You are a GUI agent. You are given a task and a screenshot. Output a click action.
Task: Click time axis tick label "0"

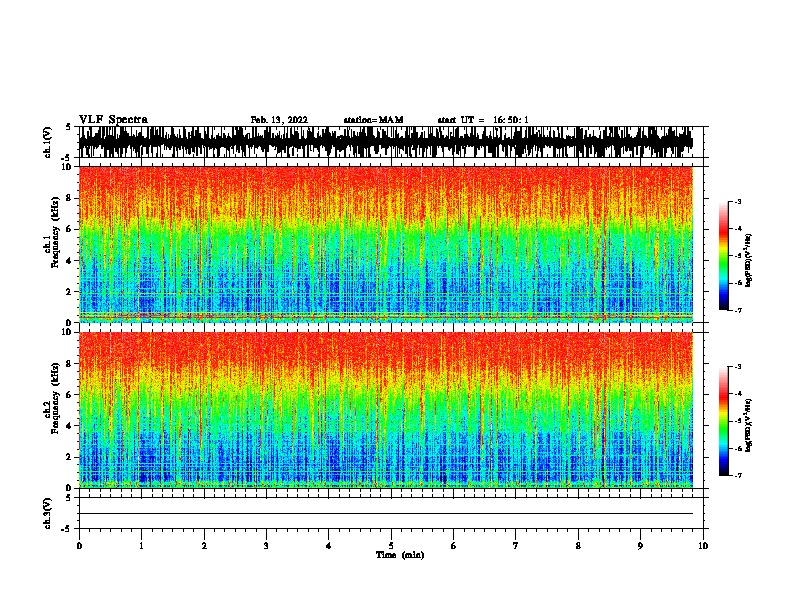coord(79,546)
